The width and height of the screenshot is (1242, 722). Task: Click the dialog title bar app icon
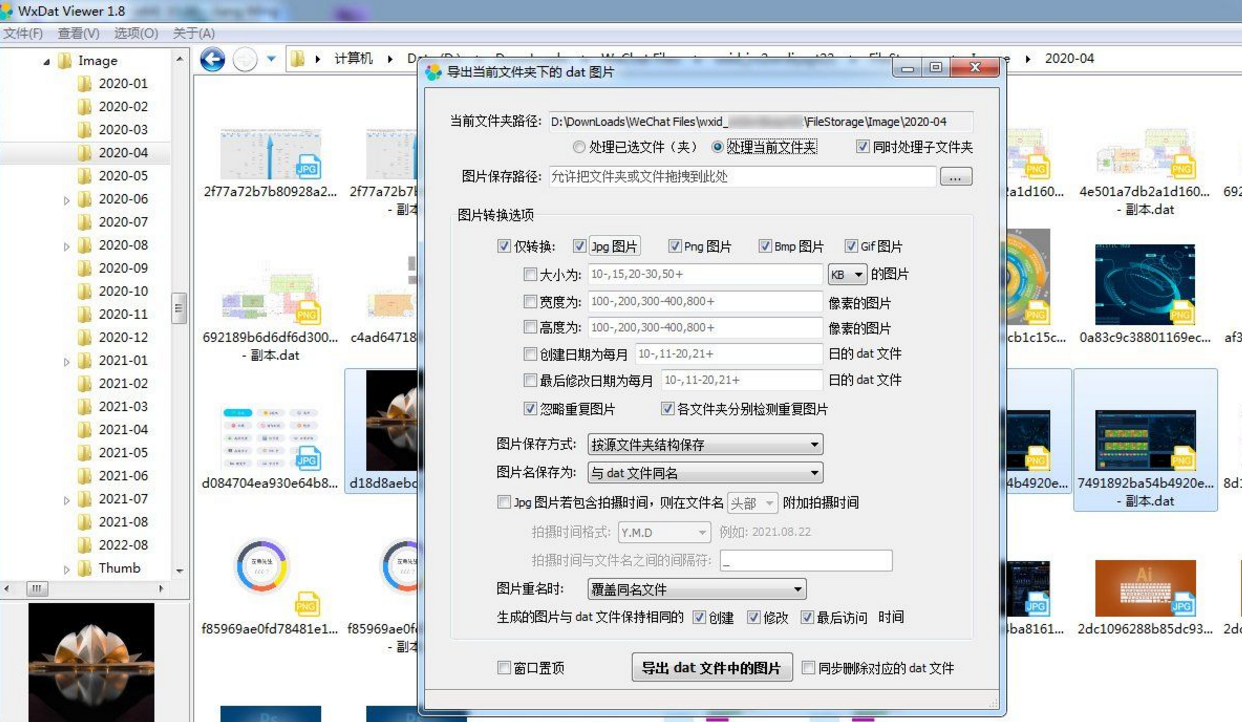click(x=433, y=72)
